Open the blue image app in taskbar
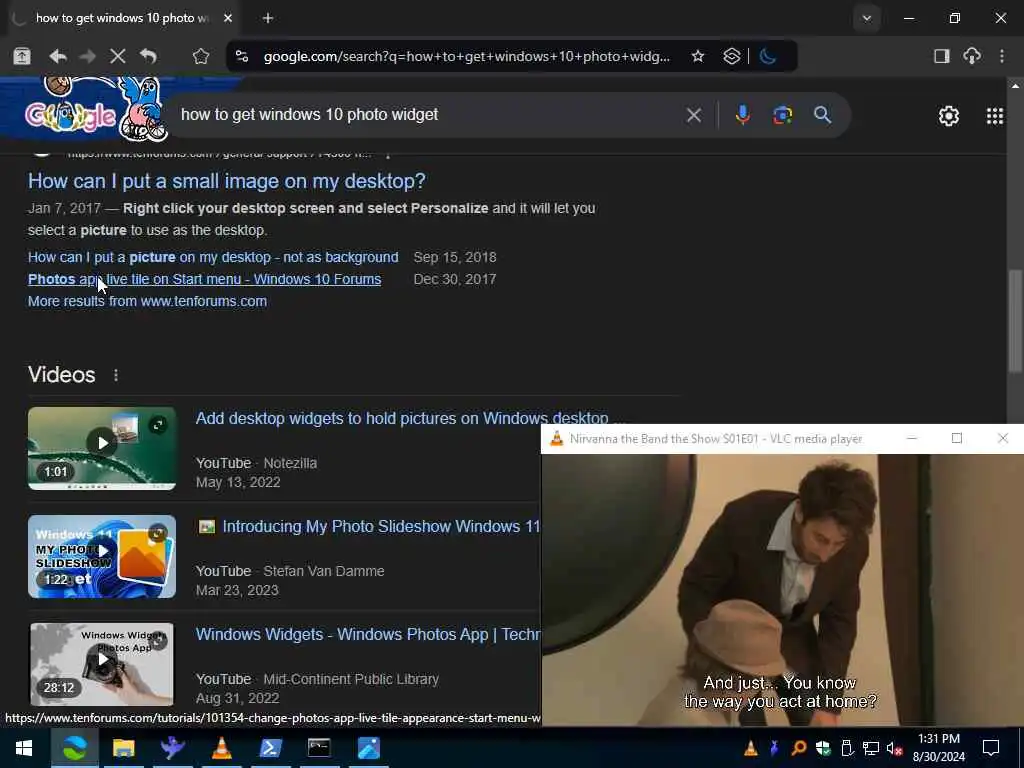Viewport: 1024px width, 768px height. coord(368,748)
